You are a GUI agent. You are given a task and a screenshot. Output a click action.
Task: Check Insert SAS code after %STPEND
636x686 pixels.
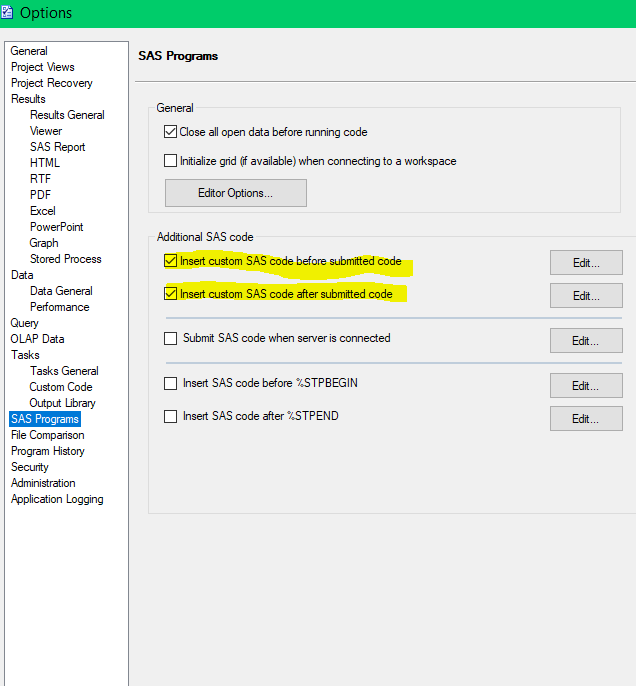tap(170, 416)
